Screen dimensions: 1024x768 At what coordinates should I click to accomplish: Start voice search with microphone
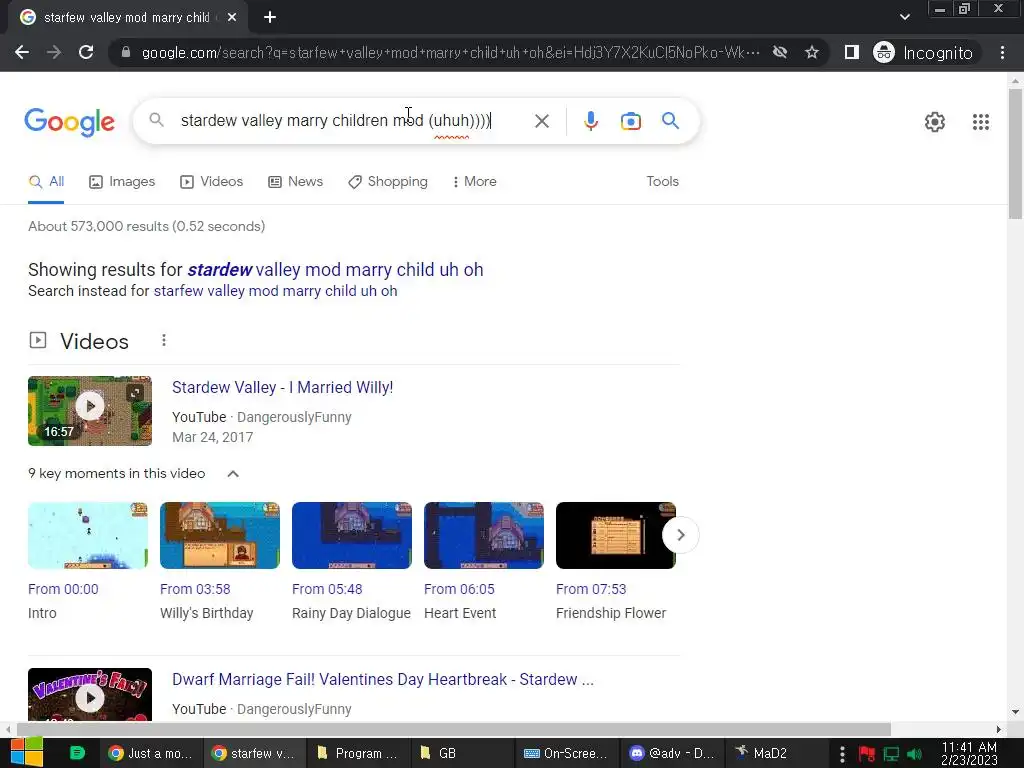tap(590, 121)
